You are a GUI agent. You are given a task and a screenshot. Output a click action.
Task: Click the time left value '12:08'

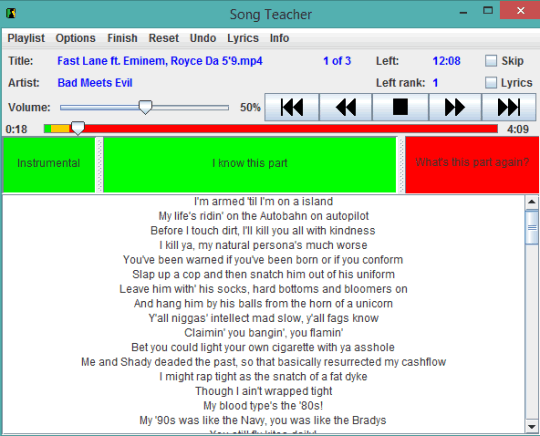446,61
